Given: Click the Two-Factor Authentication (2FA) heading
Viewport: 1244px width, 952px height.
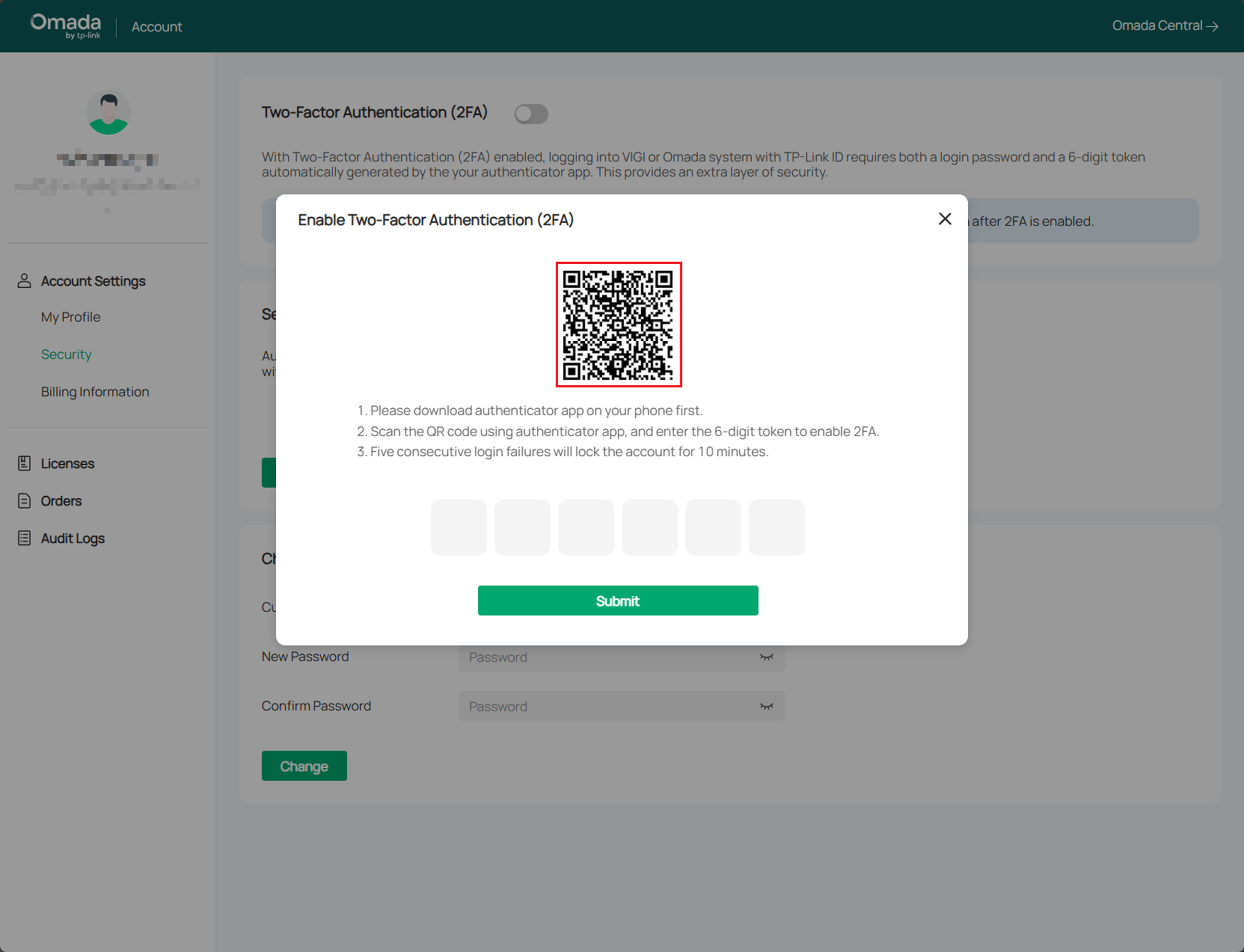Looking at the screenshot, I should [x=374, y=112].
